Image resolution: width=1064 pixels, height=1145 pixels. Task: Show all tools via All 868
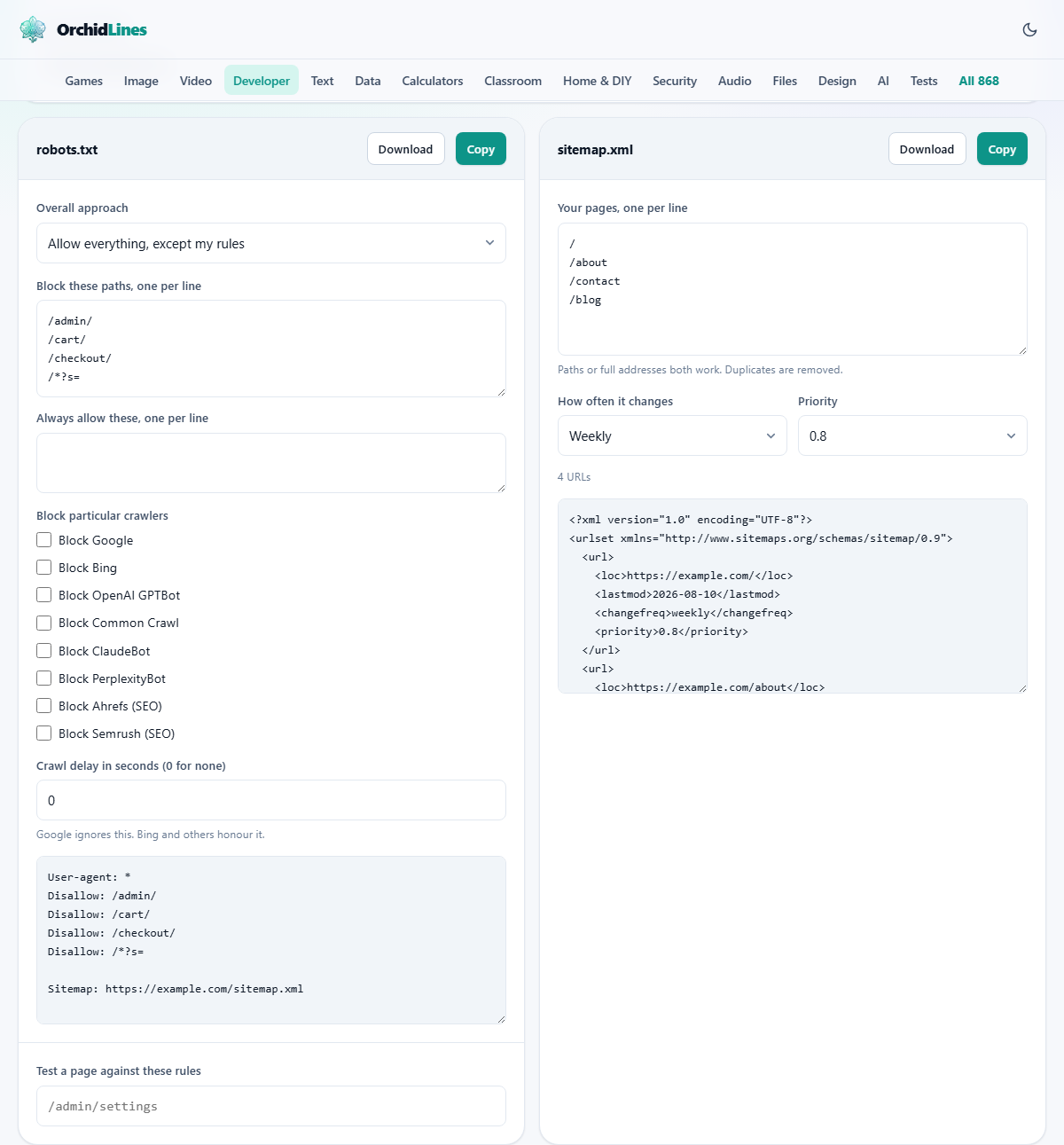pyautogui.click(x=979, y=81)
